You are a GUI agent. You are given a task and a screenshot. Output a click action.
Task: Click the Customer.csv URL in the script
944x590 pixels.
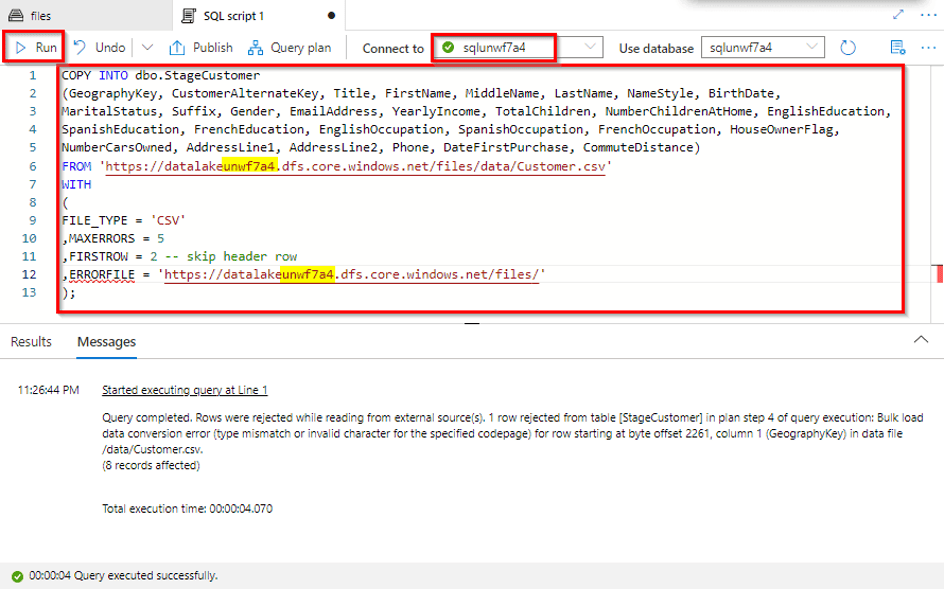pos(355,165)
